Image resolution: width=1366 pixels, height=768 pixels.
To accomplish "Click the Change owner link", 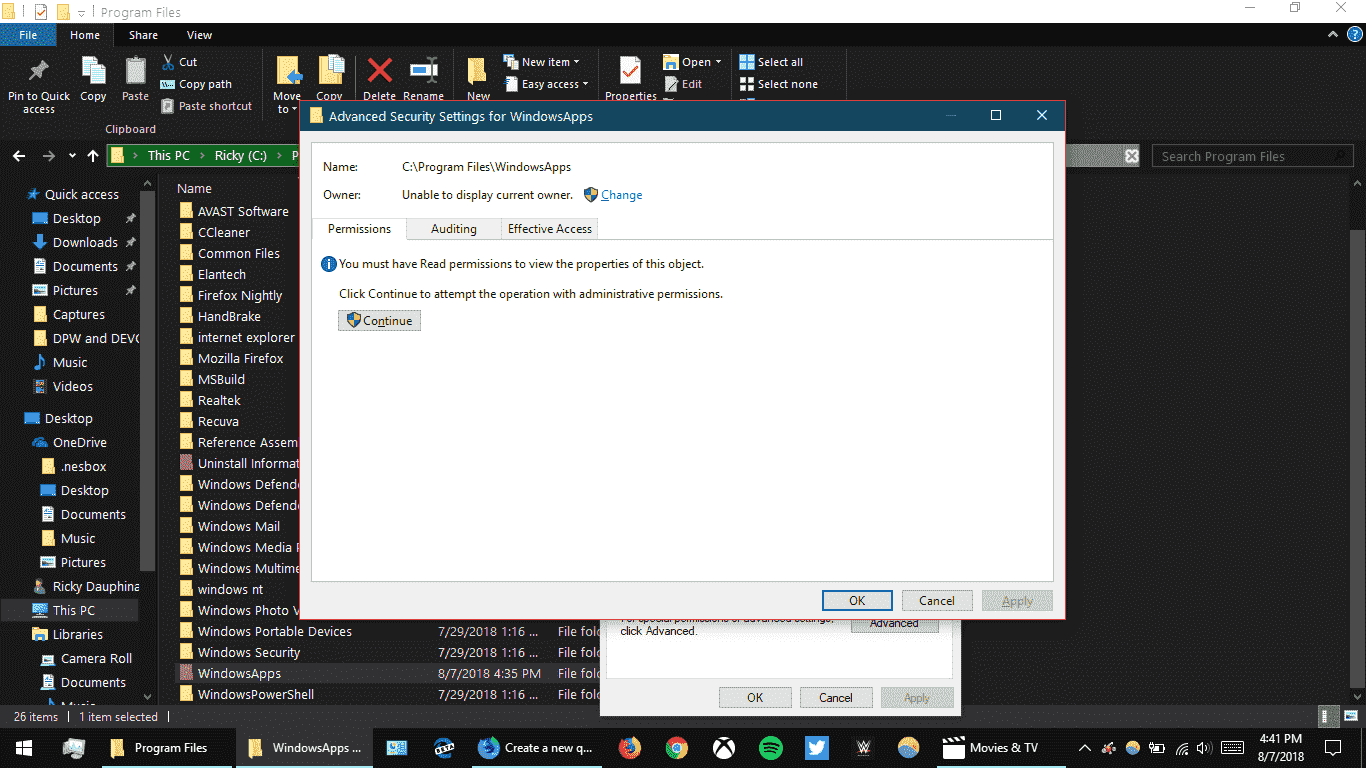I will coord(621,195).
